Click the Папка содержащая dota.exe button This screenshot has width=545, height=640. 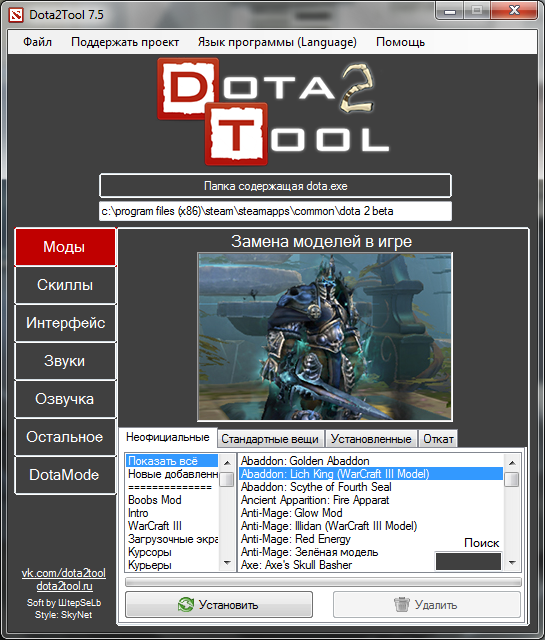click(x=276, y=186)
